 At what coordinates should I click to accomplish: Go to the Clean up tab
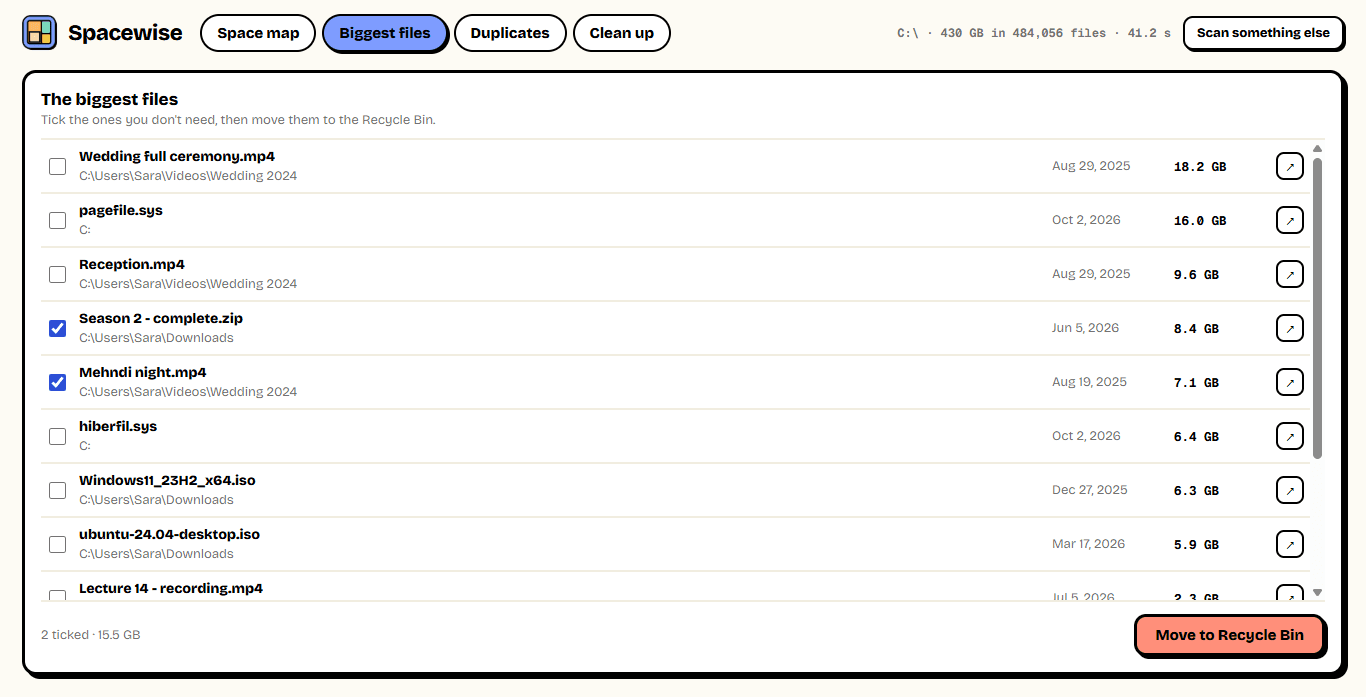(x=622, y=33)
